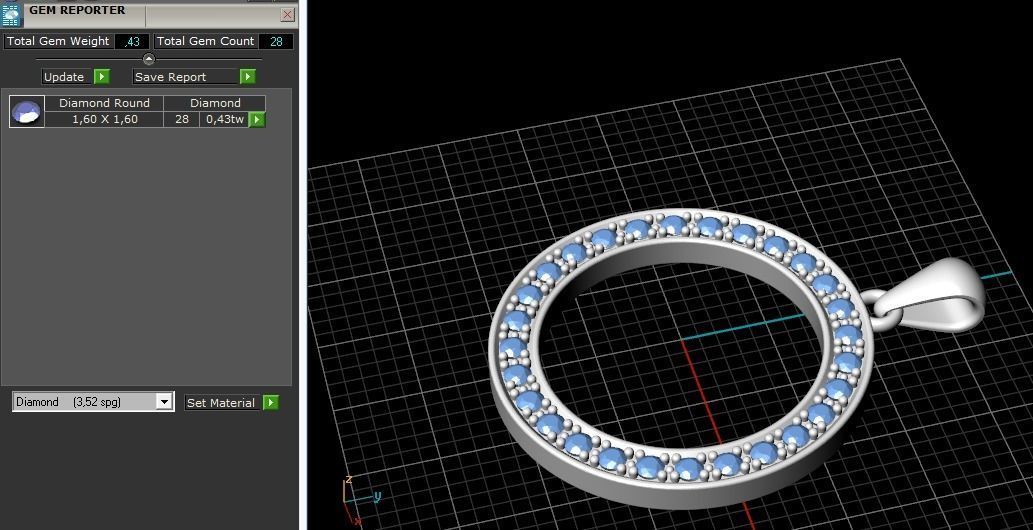Screen dimensions: 1033x530
Task: Close the Gem Reporter panel
Action: (x=287, y=15)
